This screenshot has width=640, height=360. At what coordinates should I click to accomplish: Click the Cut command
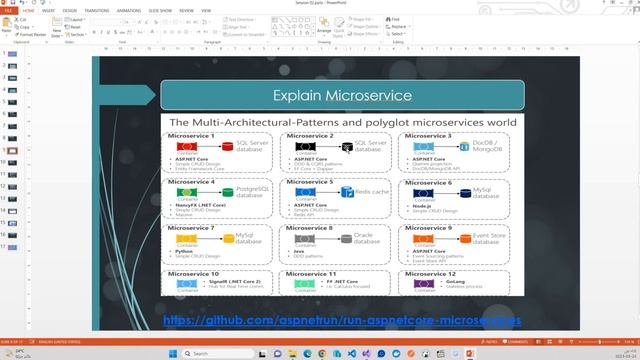tap(20, 20)
